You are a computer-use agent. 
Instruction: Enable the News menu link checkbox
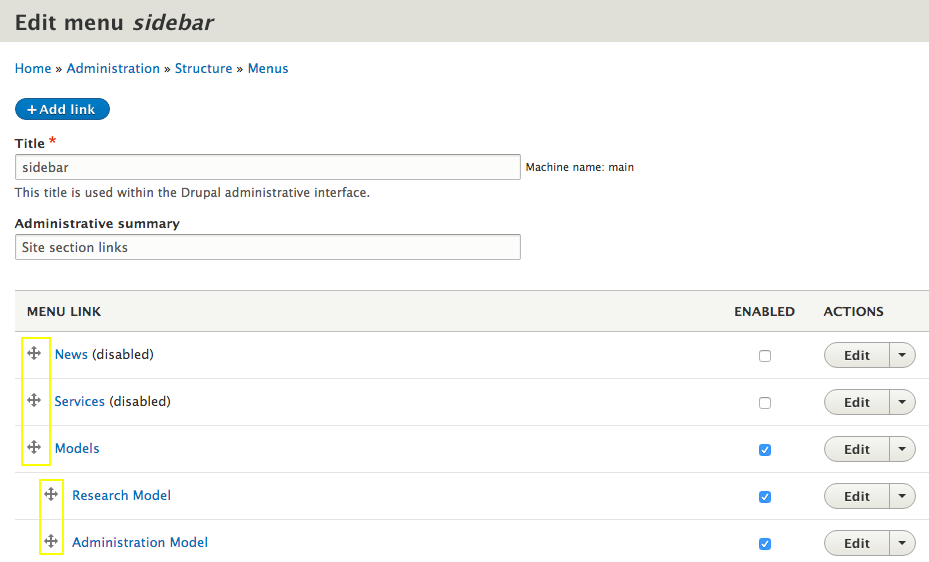click(x=765, y=356)
